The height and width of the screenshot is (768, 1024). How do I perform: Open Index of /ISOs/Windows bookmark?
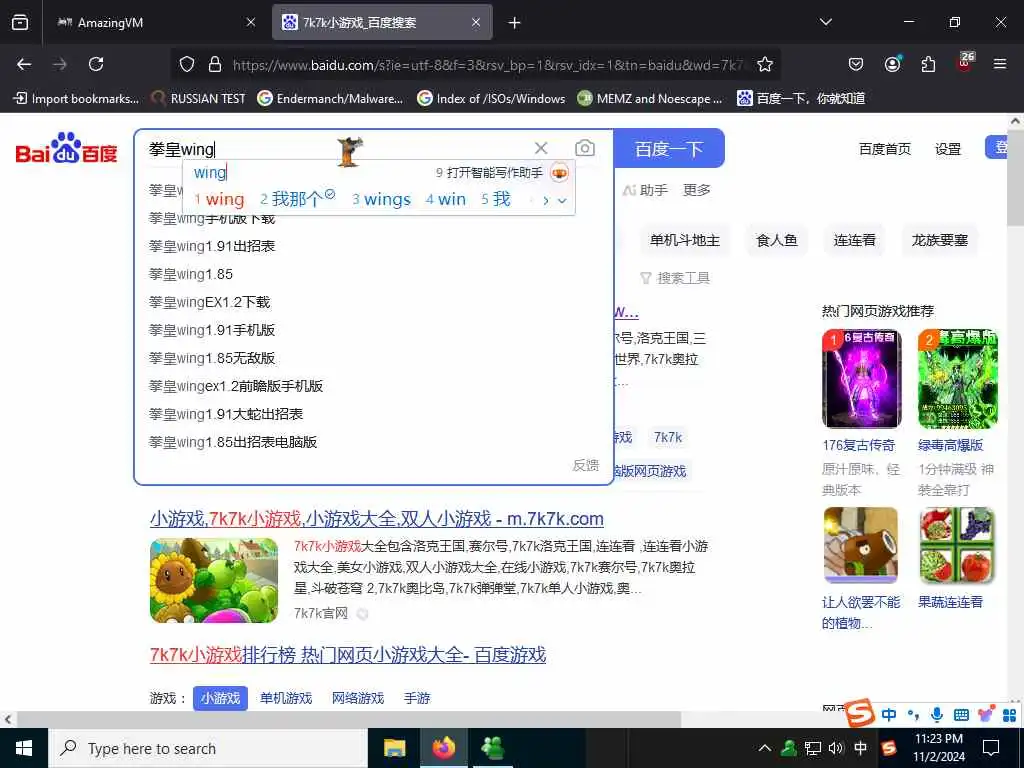click(491, 99)
